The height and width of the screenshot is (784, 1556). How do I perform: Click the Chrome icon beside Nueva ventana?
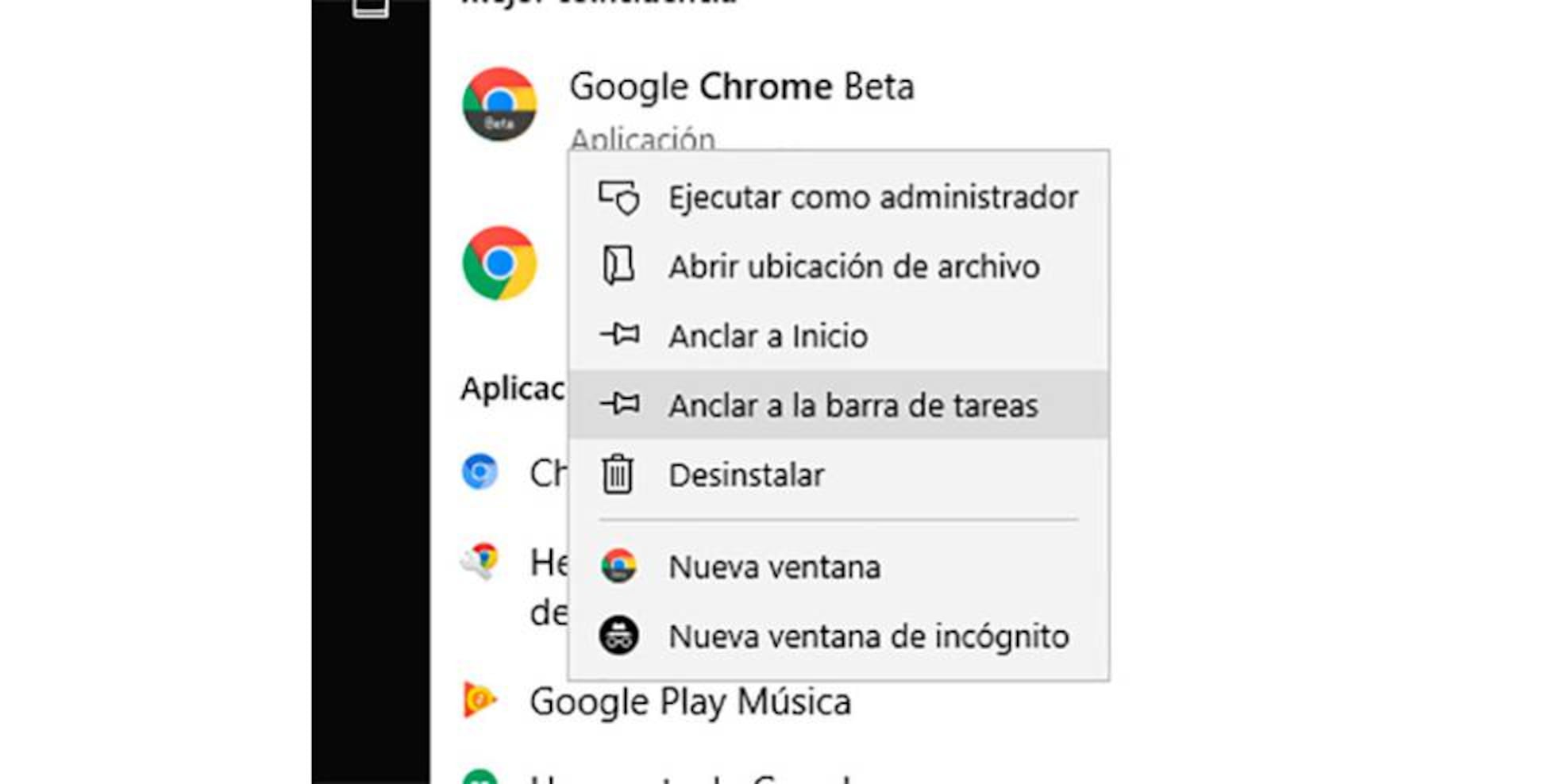618,567
